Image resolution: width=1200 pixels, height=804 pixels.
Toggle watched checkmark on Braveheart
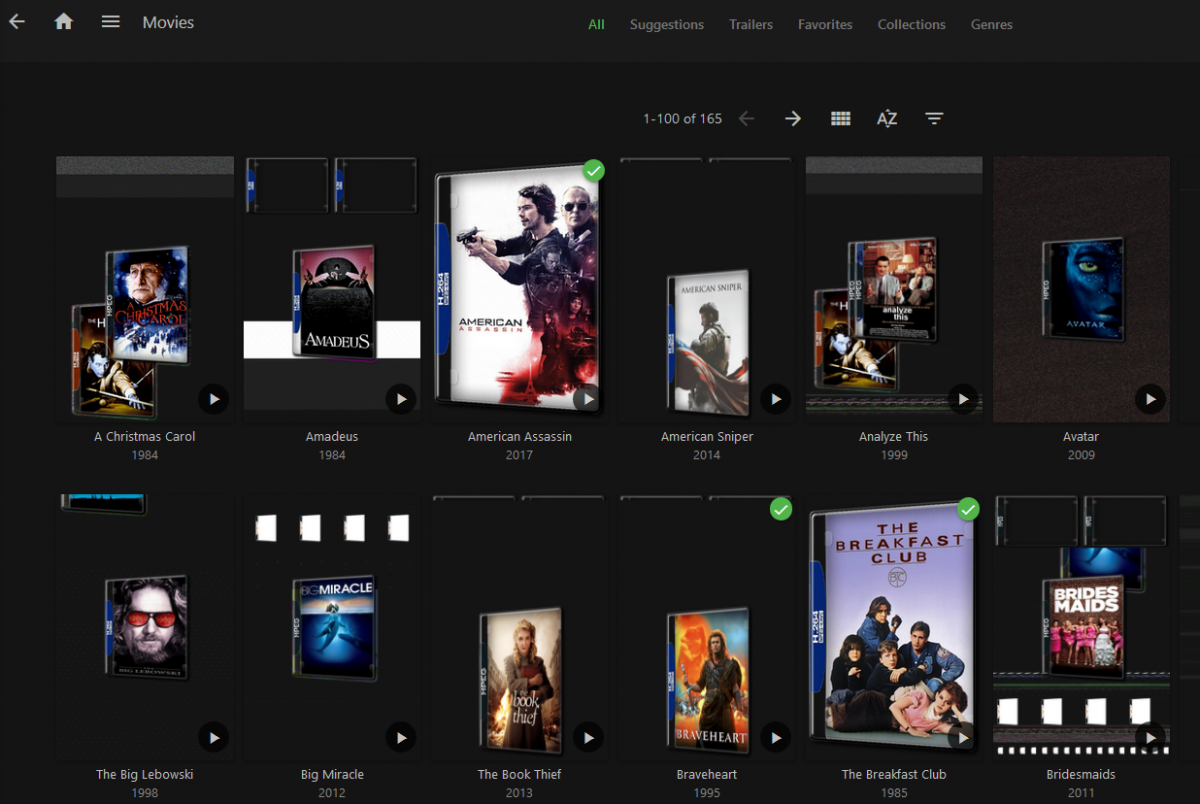[781, 509]
